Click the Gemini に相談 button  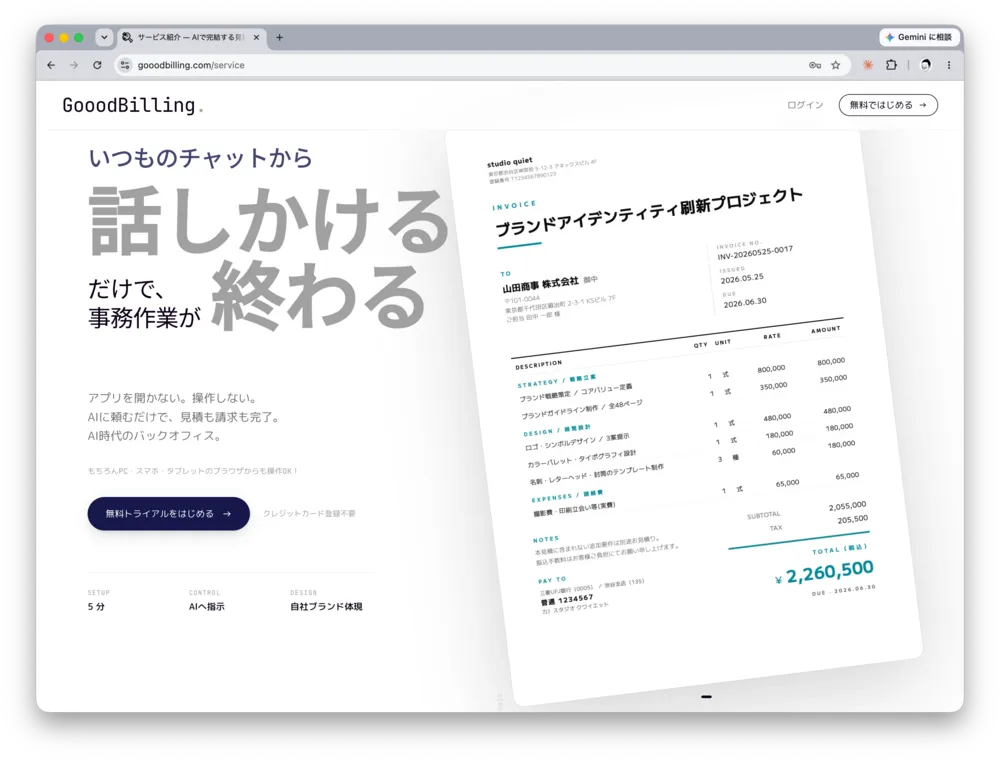920,37
